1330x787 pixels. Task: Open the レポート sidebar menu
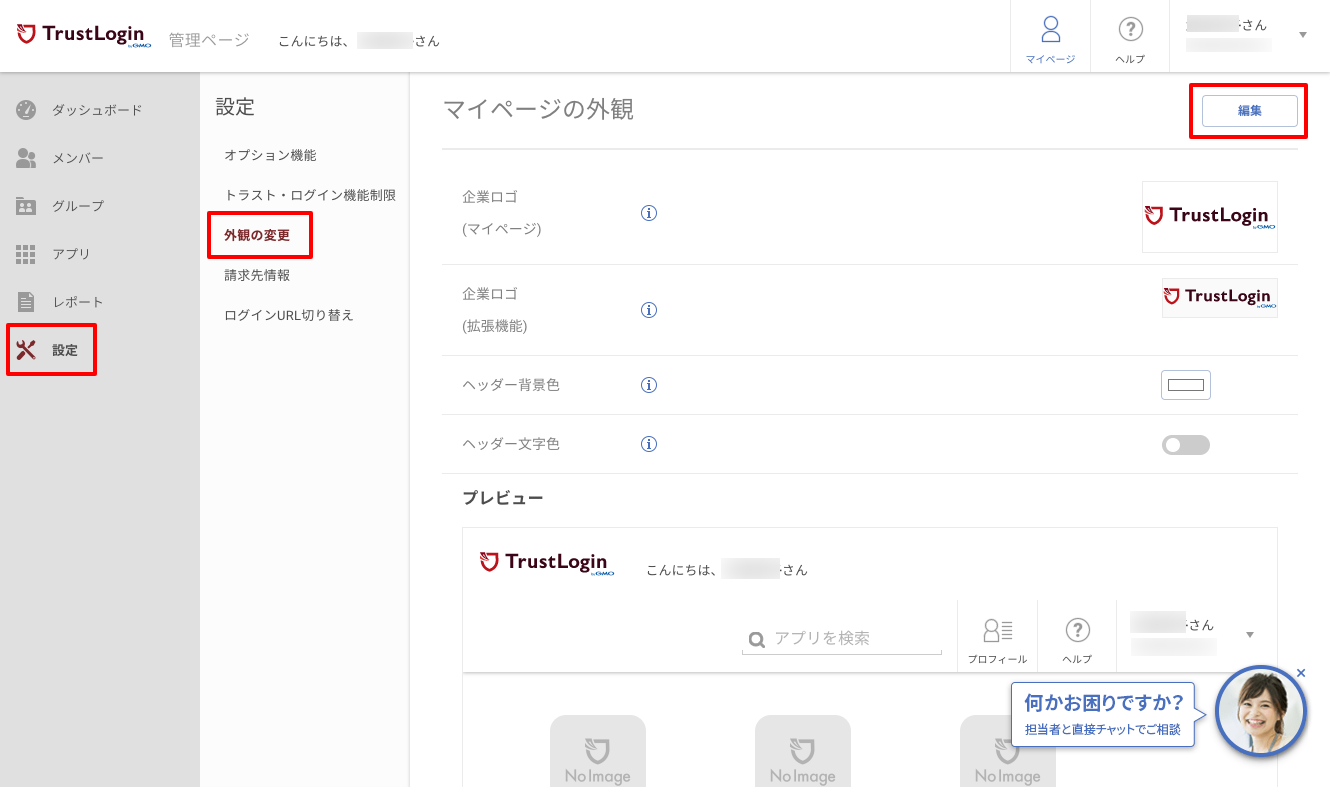(x=78, y=302)
